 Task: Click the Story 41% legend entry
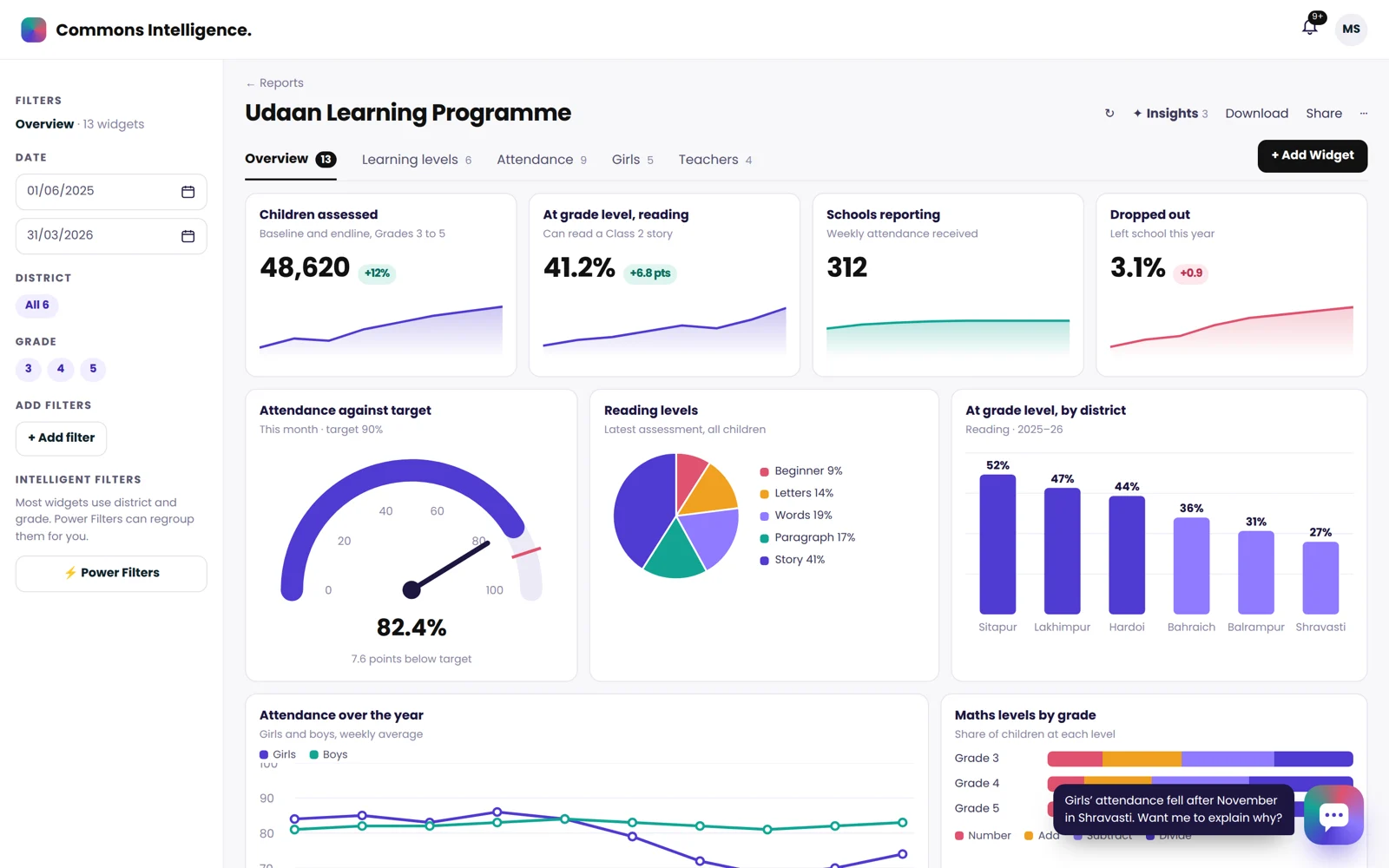pos(793,560)
